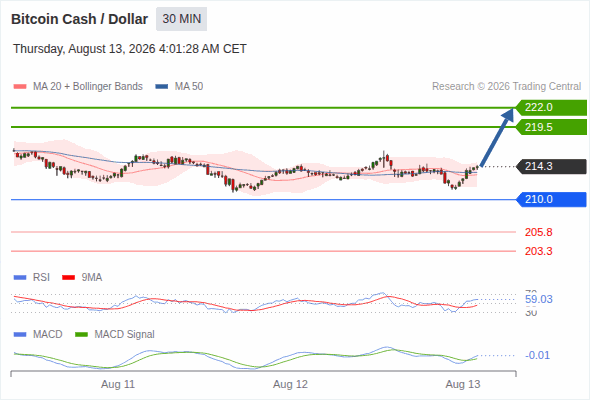Click the 203.3 red support value
The width and height of the screenshot is (590, 400).
tap(538, 251)
